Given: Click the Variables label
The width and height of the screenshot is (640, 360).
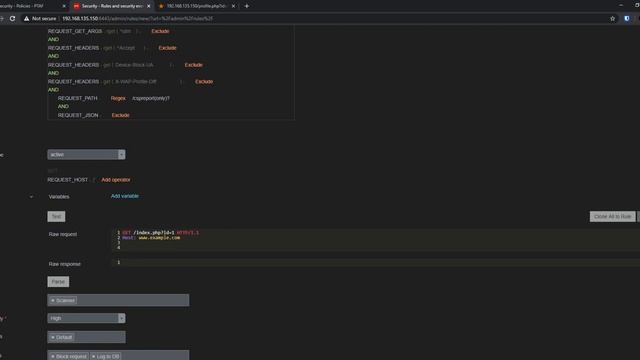Looking at the screenshot, I should (x=59, y=197).
